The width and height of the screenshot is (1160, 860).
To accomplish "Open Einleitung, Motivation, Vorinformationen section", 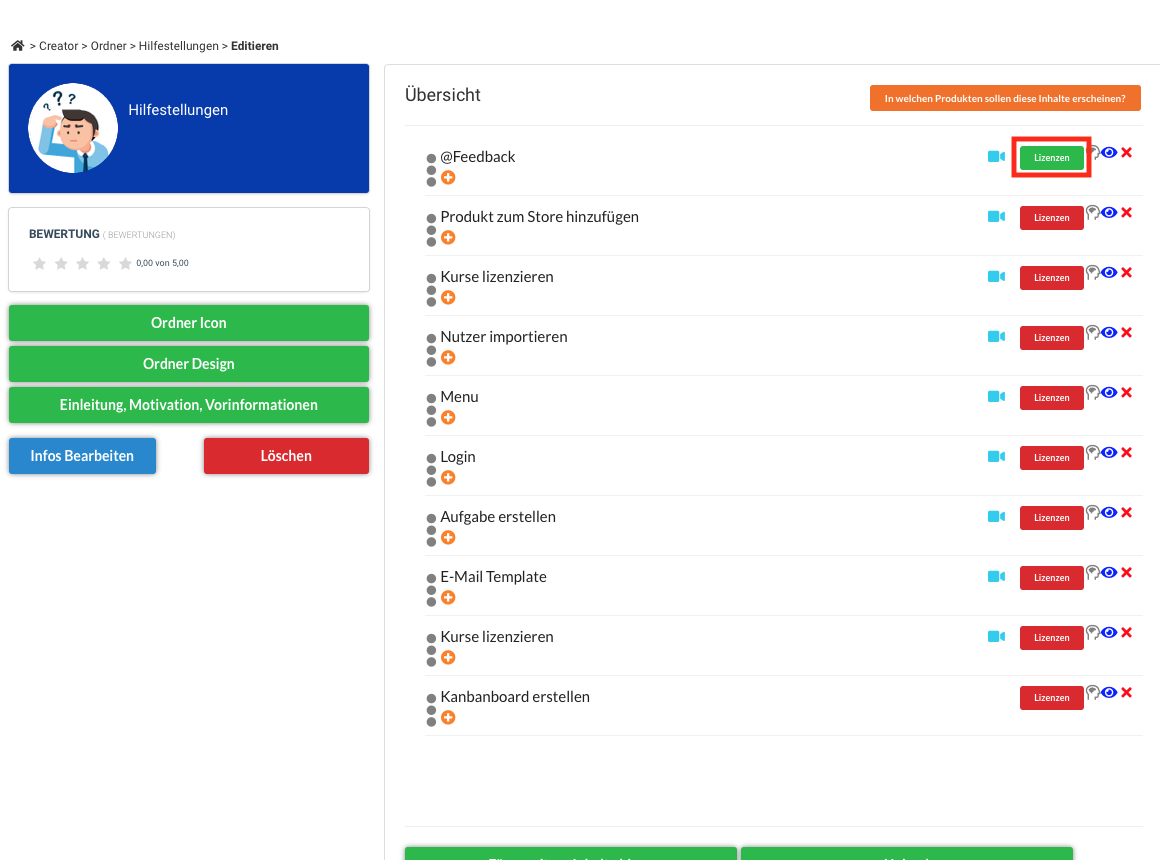I will pyautogui.click(x=189, y=405).
